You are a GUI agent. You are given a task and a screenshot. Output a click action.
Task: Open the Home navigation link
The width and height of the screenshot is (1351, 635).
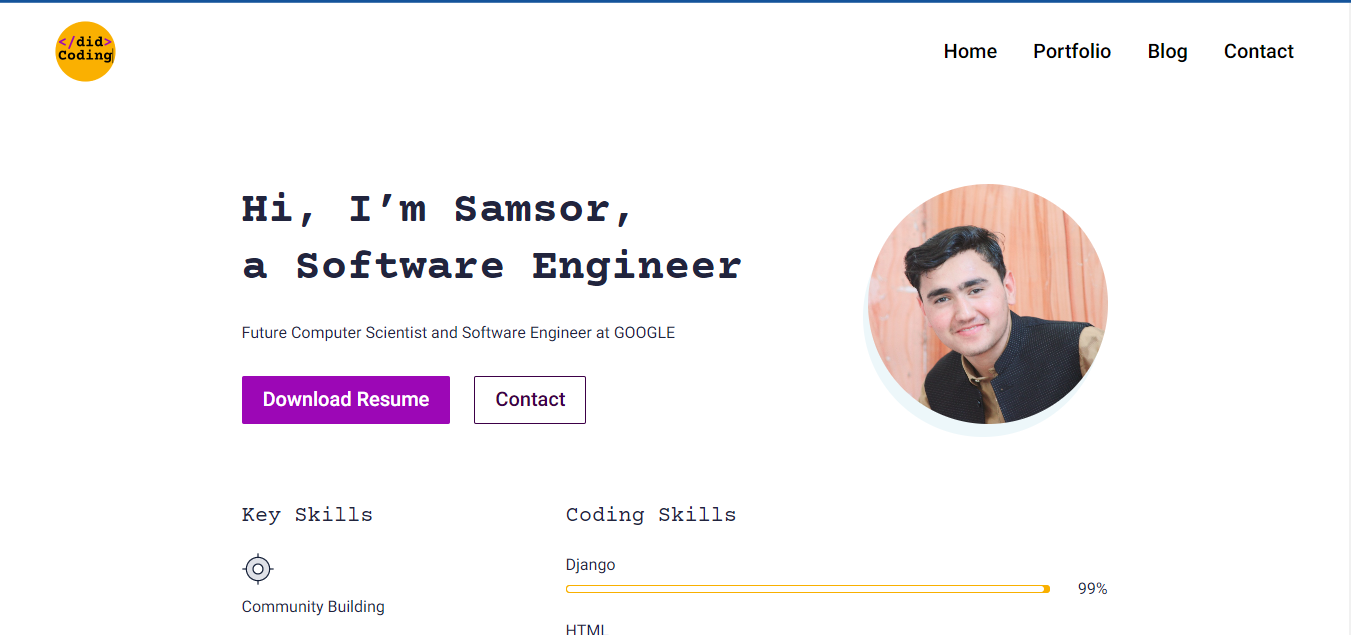pyautogui.click(x=969, y=51)
